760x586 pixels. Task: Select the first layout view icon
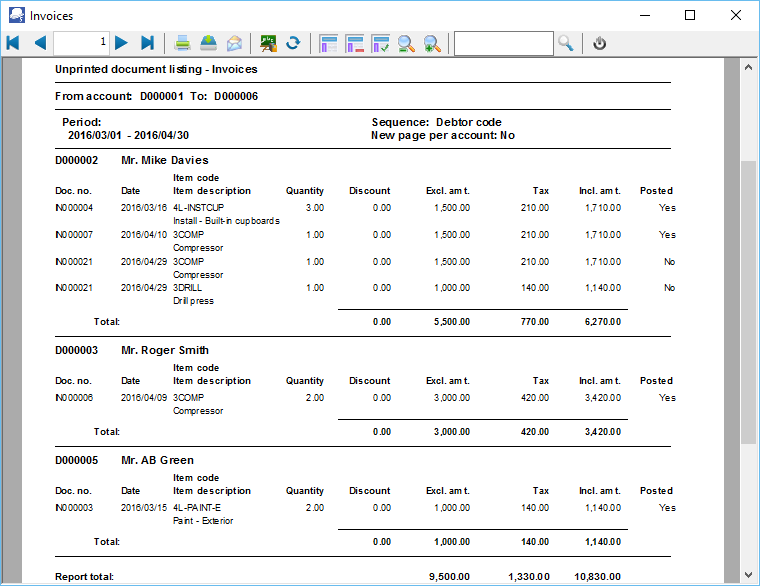(329, 43)
